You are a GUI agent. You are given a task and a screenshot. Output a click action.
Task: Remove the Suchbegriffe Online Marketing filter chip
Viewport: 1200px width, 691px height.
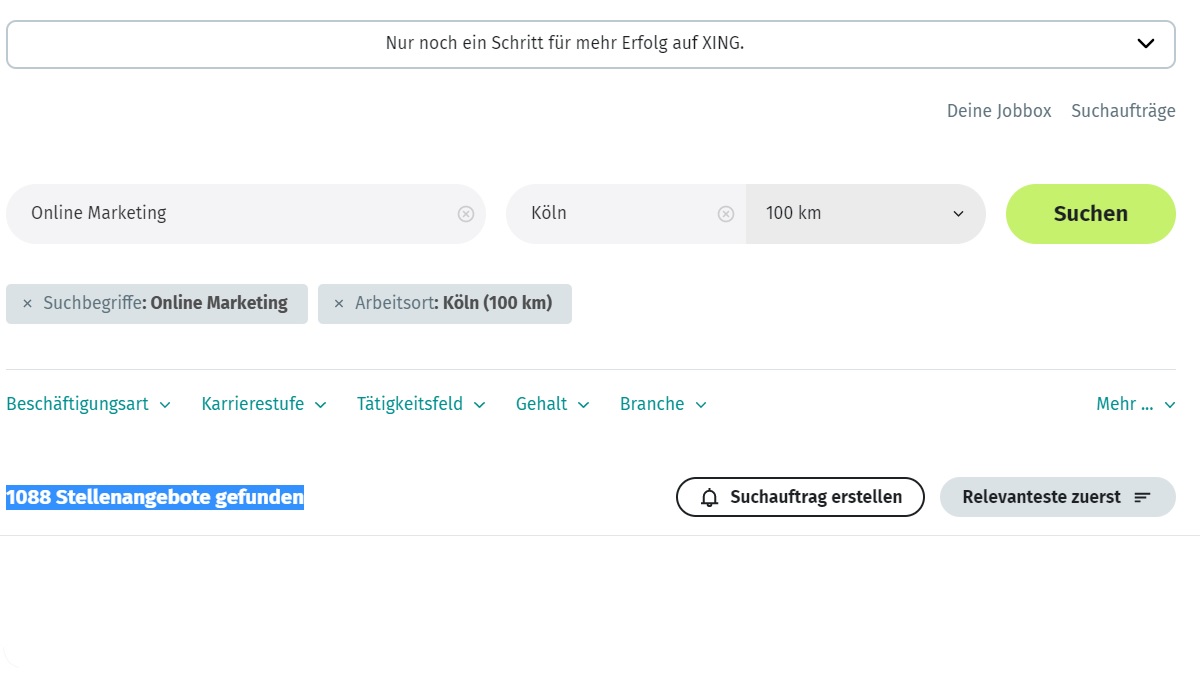click(27, 303)
